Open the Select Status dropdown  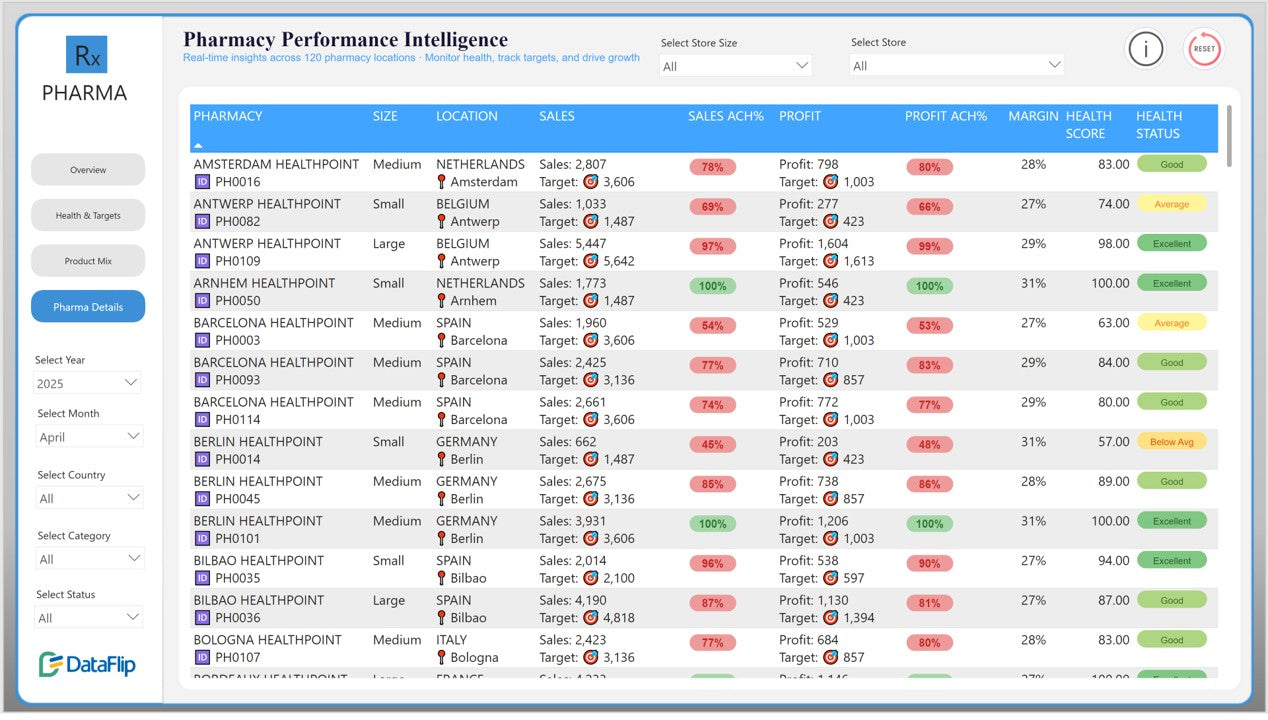[x=89, y=618]
